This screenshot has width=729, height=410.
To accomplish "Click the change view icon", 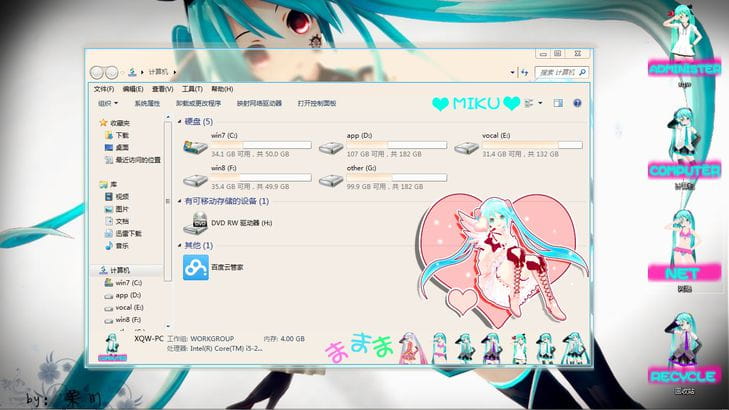I will [529, 103].
